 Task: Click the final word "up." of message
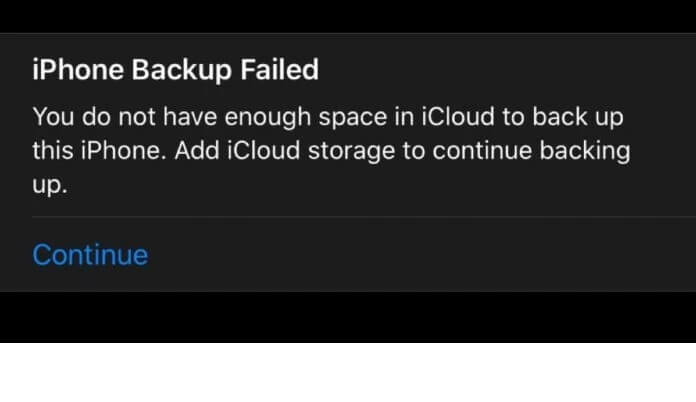(x=50, y=186)
